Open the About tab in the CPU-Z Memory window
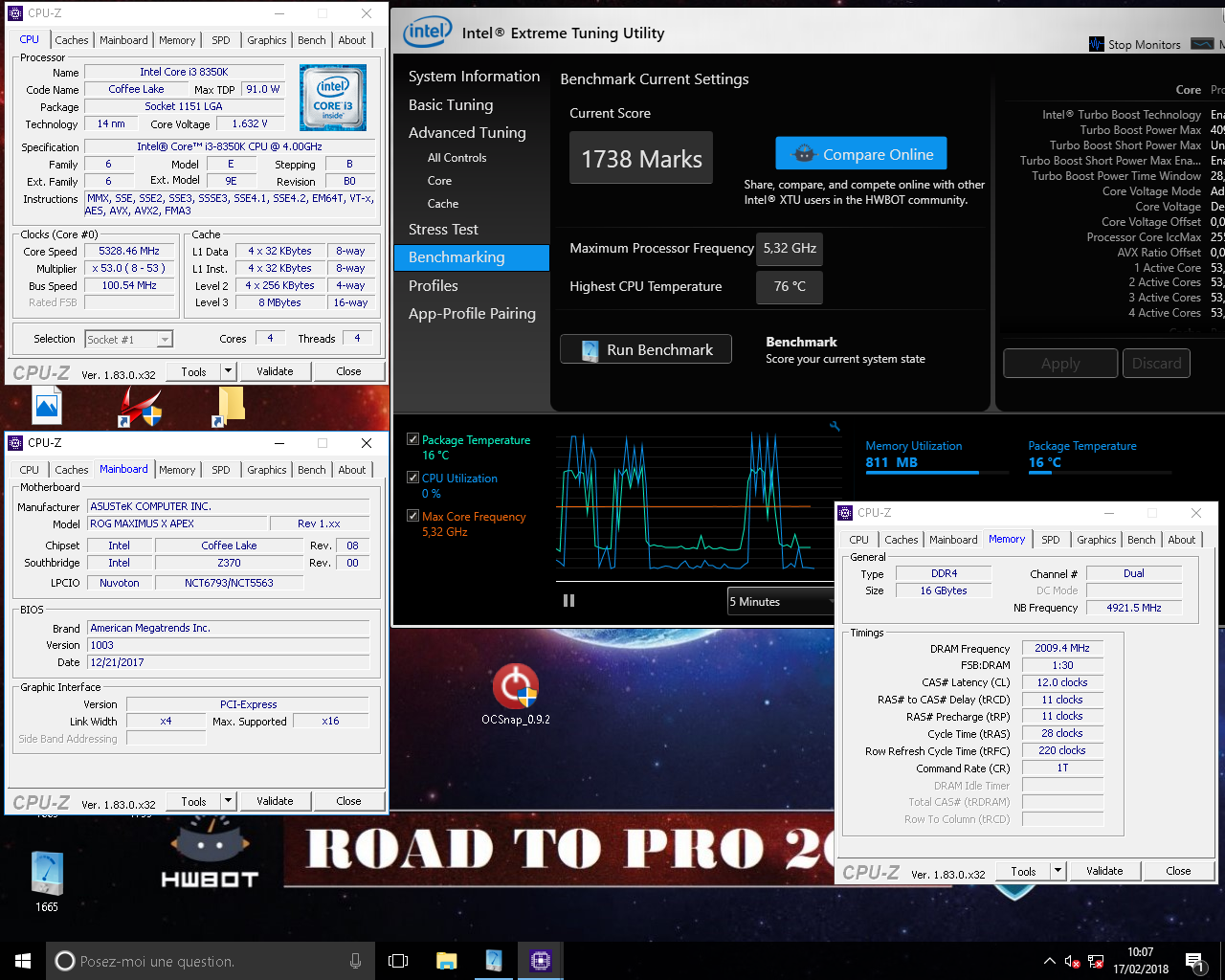This screenshot has width=1225, height=980. point(1182,540)
